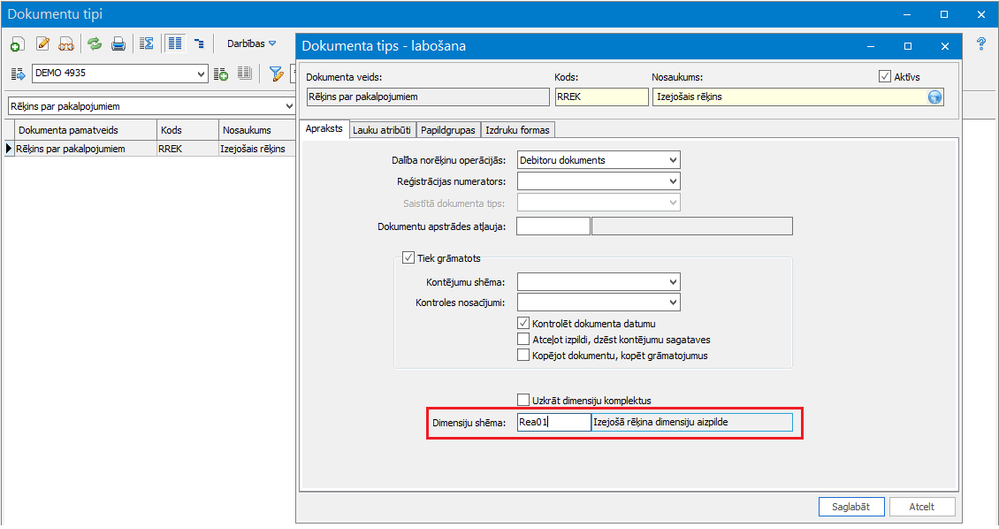Click the Kods field containing RREK

click(601, 97)
